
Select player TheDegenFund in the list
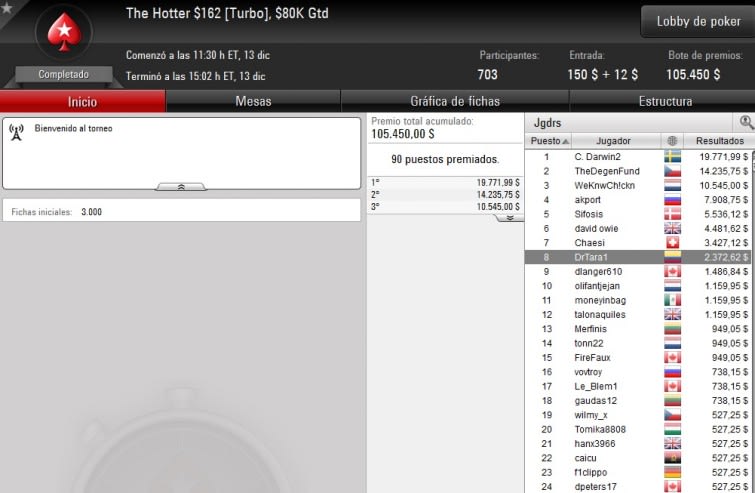(x=638, y=171)
